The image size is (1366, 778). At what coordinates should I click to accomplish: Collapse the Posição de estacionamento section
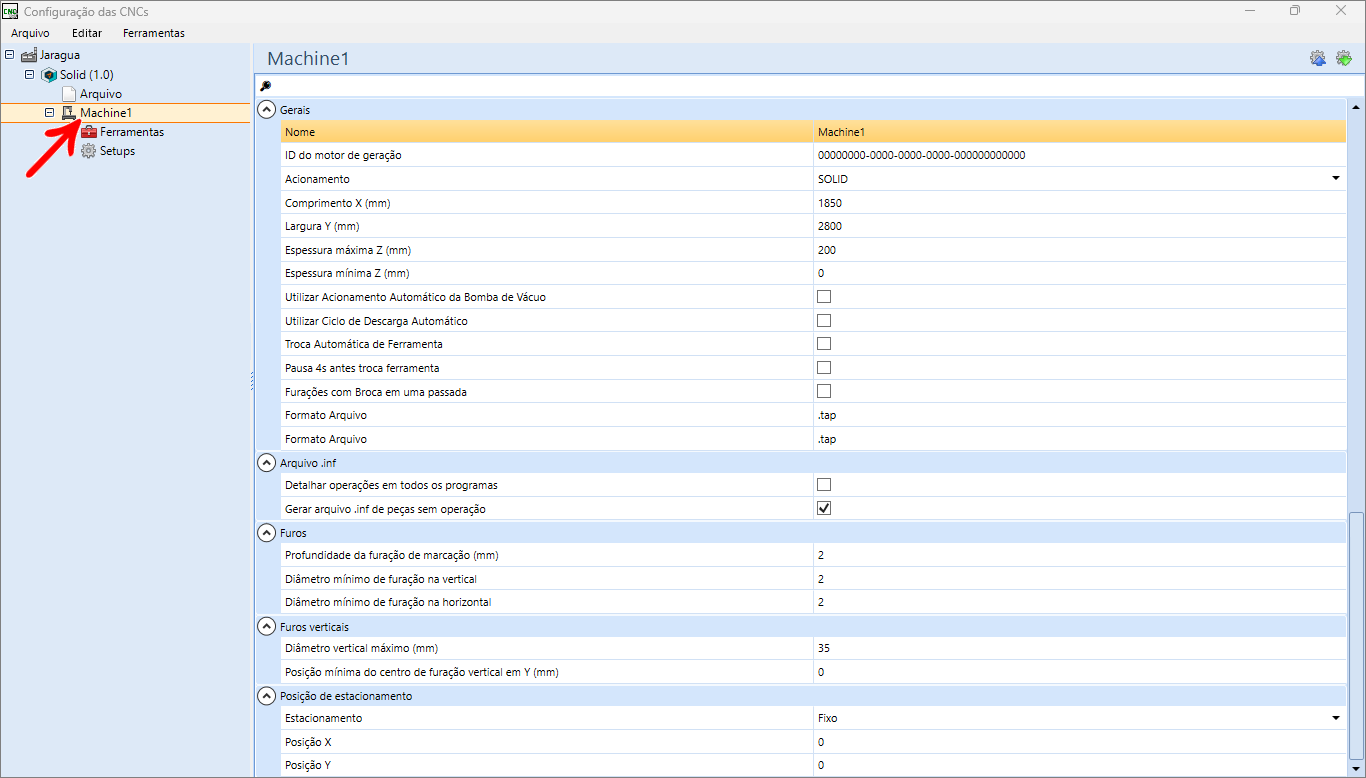click(x=266, y=696)
